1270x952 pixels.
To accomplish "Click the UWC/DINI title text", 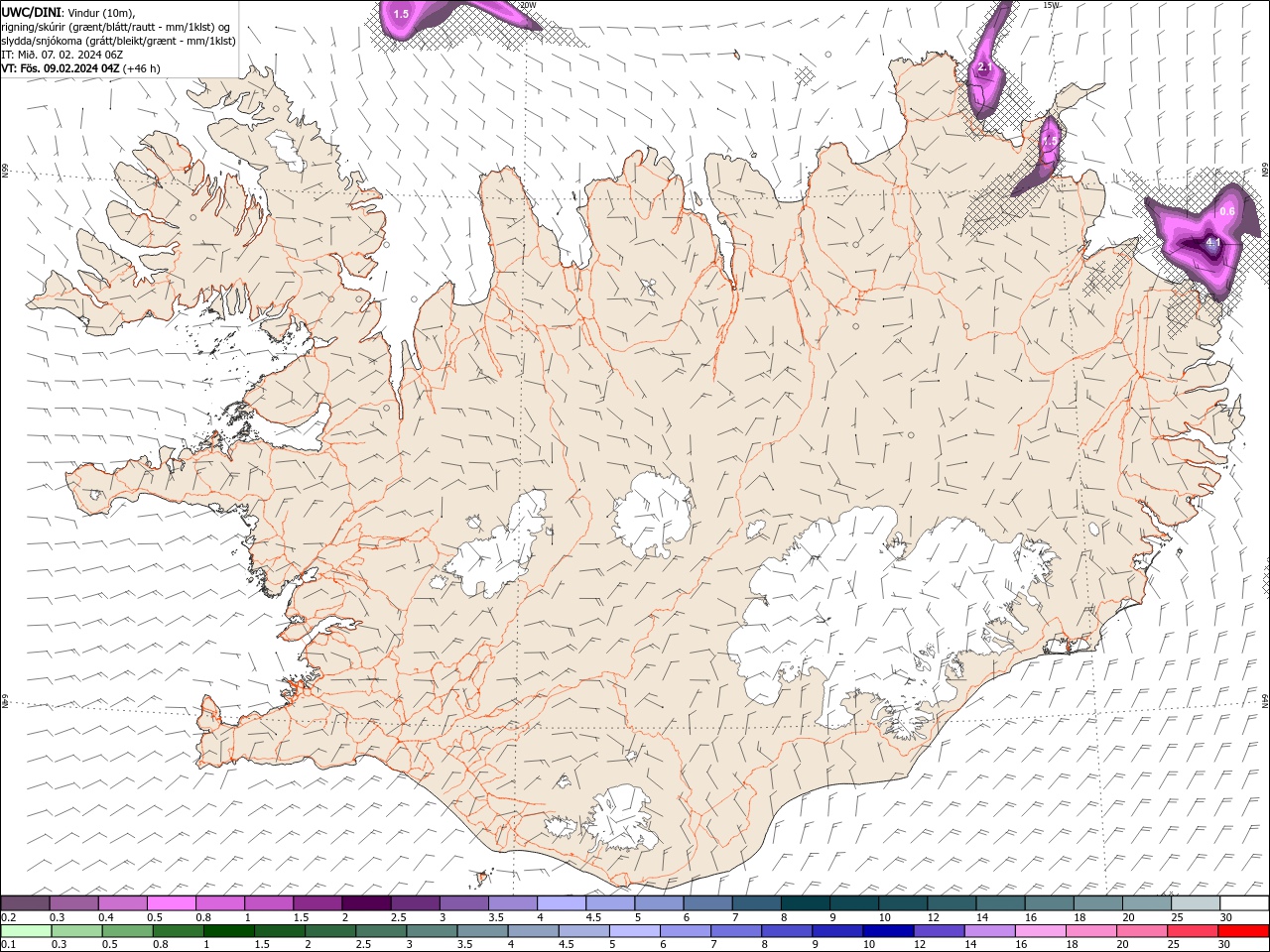I will (31, 11).
